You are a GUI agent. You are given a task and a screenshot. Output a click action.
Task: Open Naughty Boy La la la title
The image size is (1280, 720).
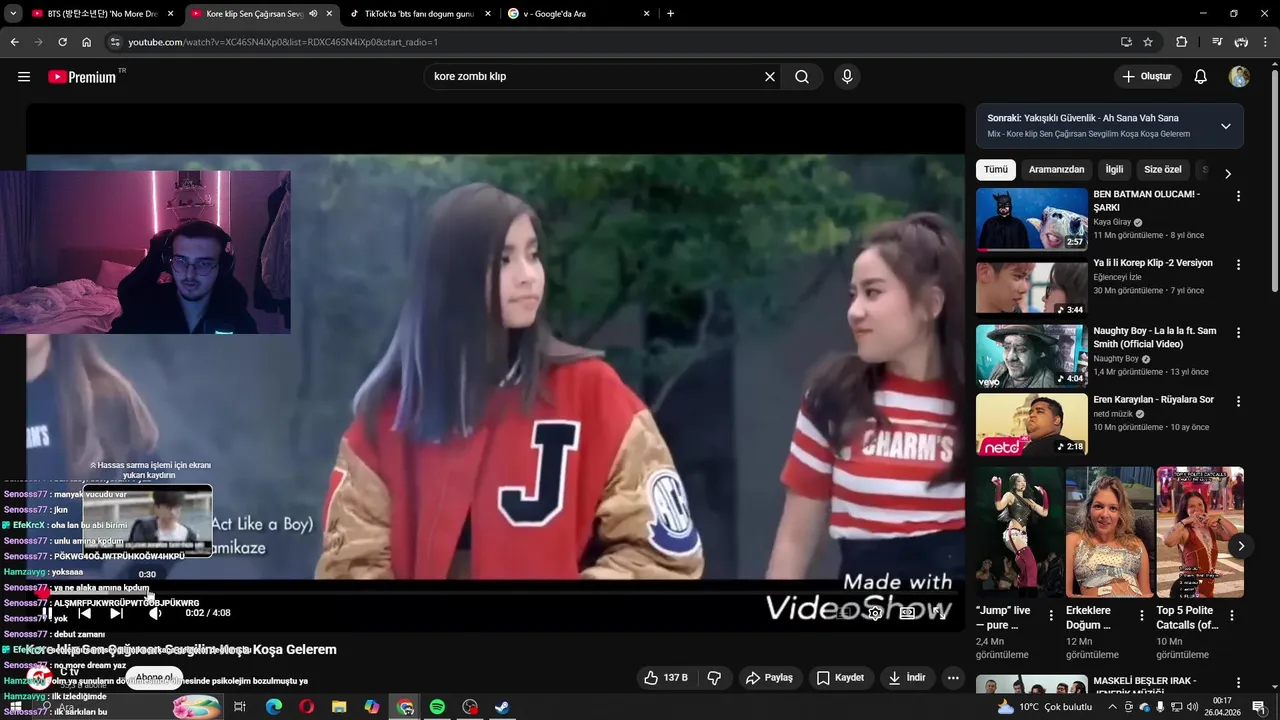(1155, 337)
